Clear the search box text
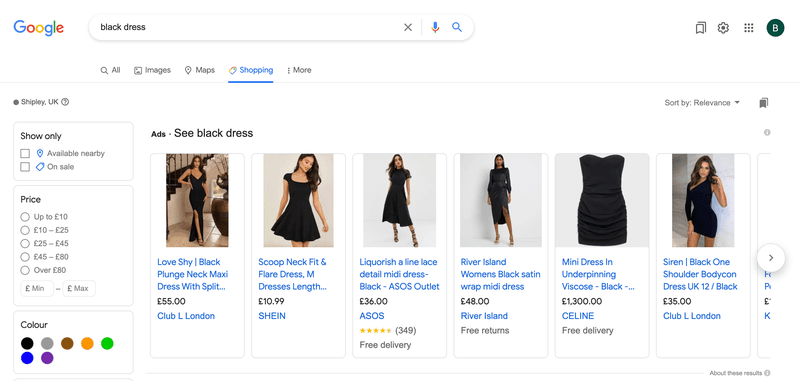Image resolution: width=800 pixels, height=381 pixels. (x=408, y=28)
